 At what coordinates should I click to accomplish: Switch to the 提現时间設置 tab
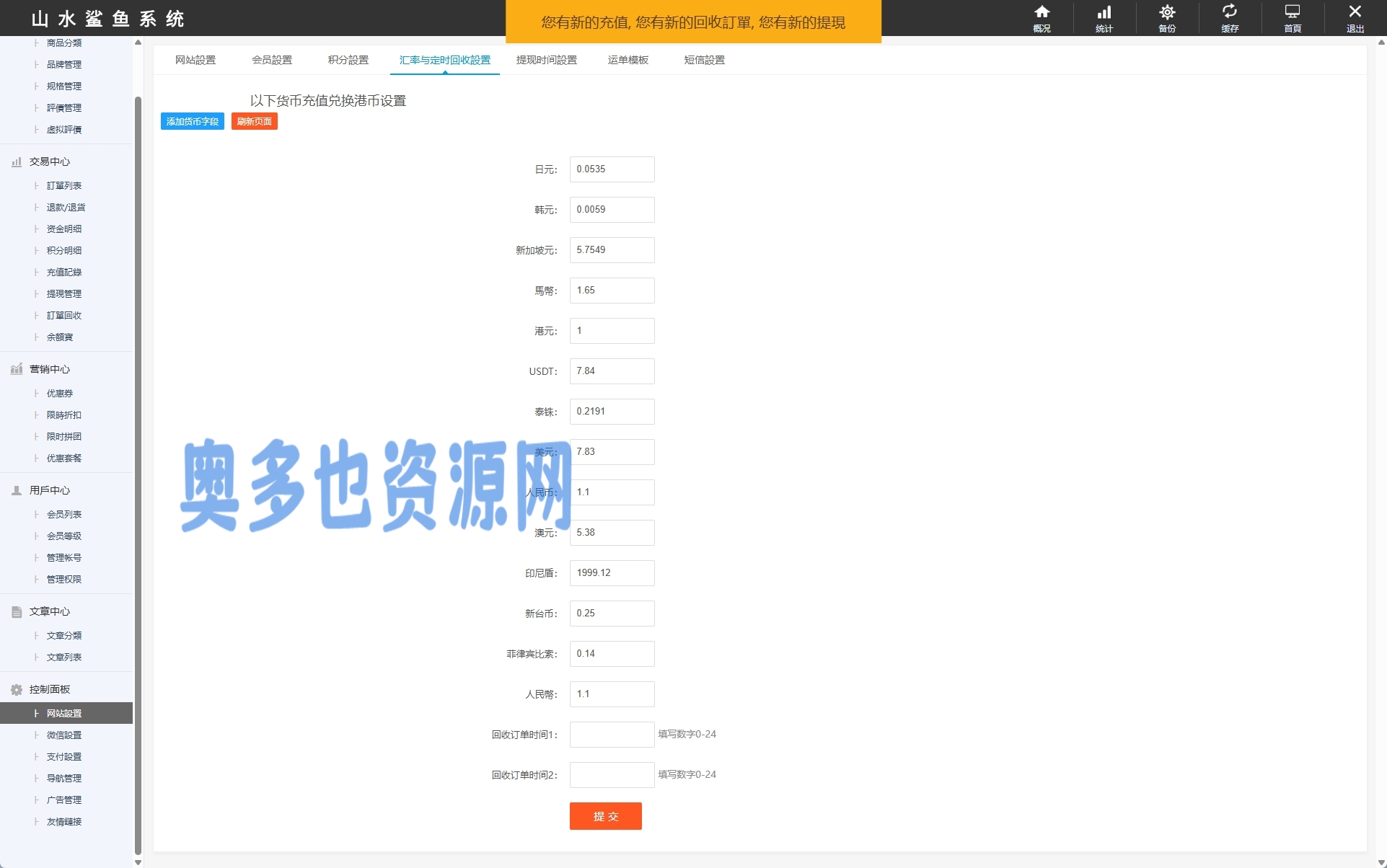click(x=547, y=60)
